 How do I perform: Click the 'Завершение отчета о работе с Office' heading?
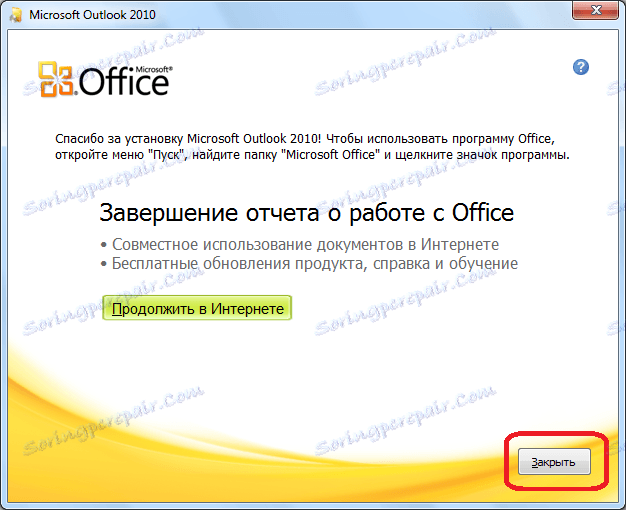[307, 212]
